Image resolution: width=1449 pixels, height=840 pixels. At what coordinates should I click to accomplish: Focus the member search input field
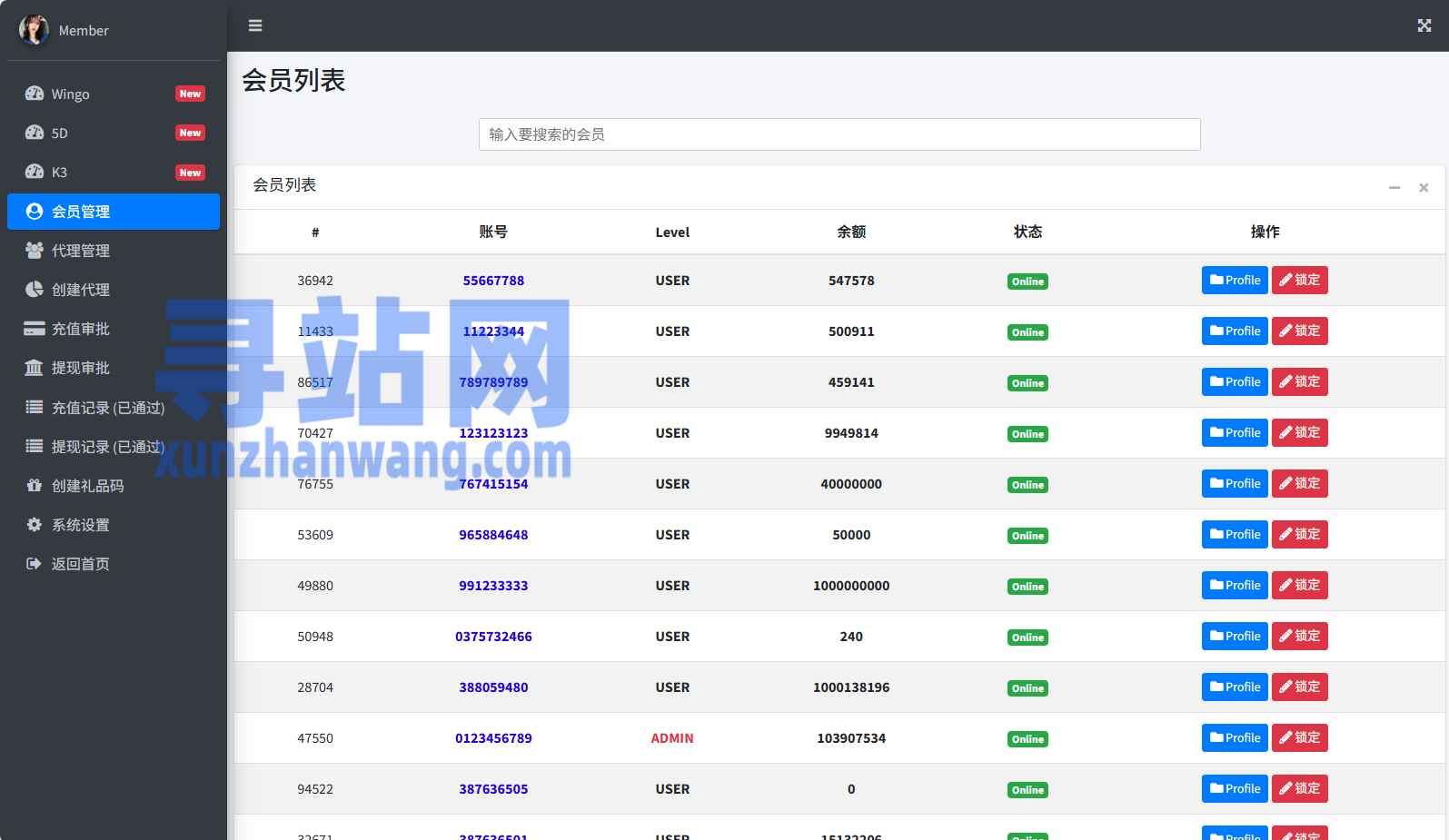(x=839, y=134)
